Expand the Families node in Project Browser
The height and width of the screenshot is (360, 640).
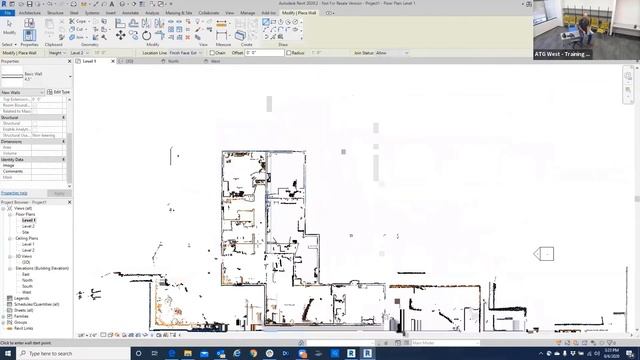click(x=4, y=316)
